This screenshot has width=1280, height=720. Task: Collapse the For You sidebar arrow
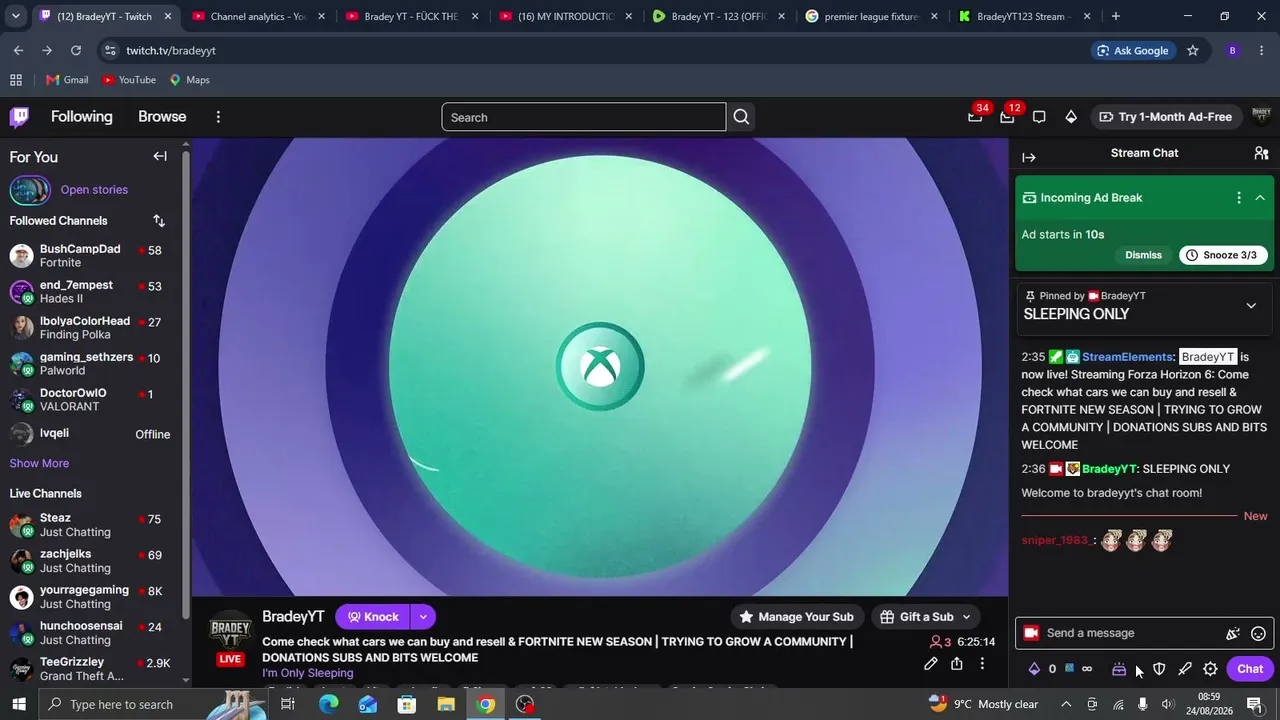[x=160, y=156]
